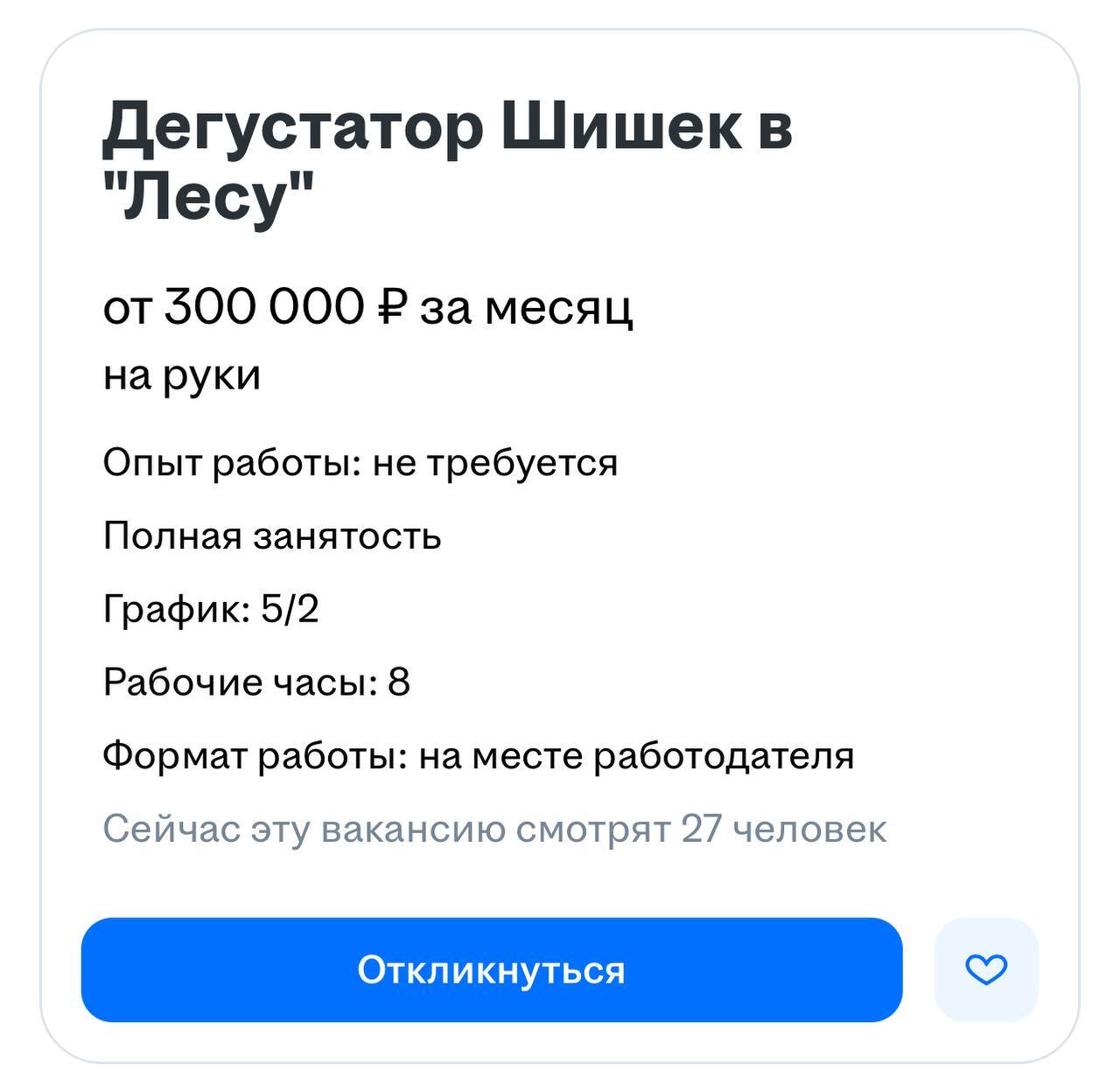This screenshot has width=1120, height=1086.
Task: Save the vacancy with the heart icon
Action: click(x=986, y=970)
